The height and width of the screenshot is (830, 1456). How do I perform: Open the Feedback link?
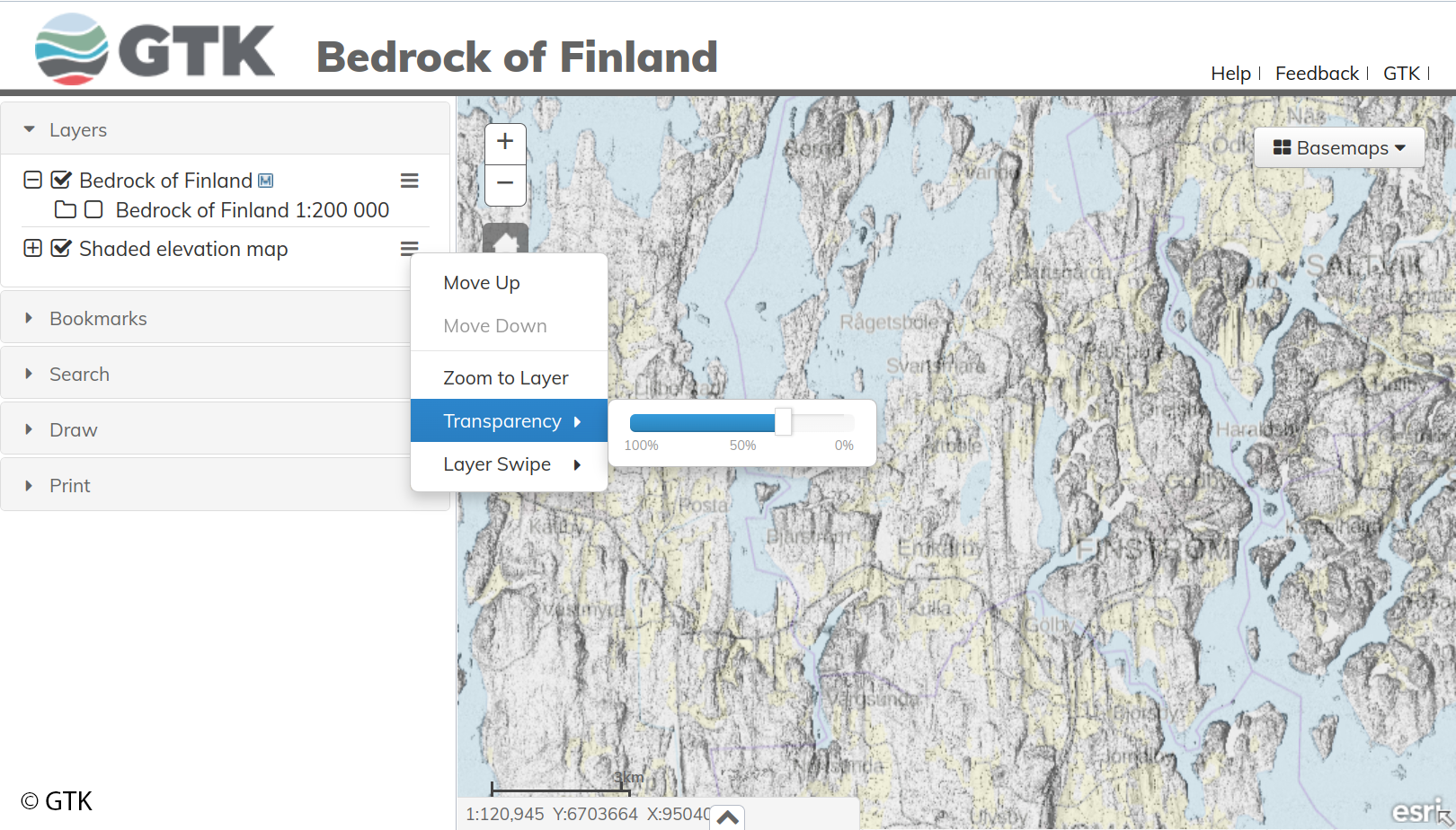(1317, 74)
